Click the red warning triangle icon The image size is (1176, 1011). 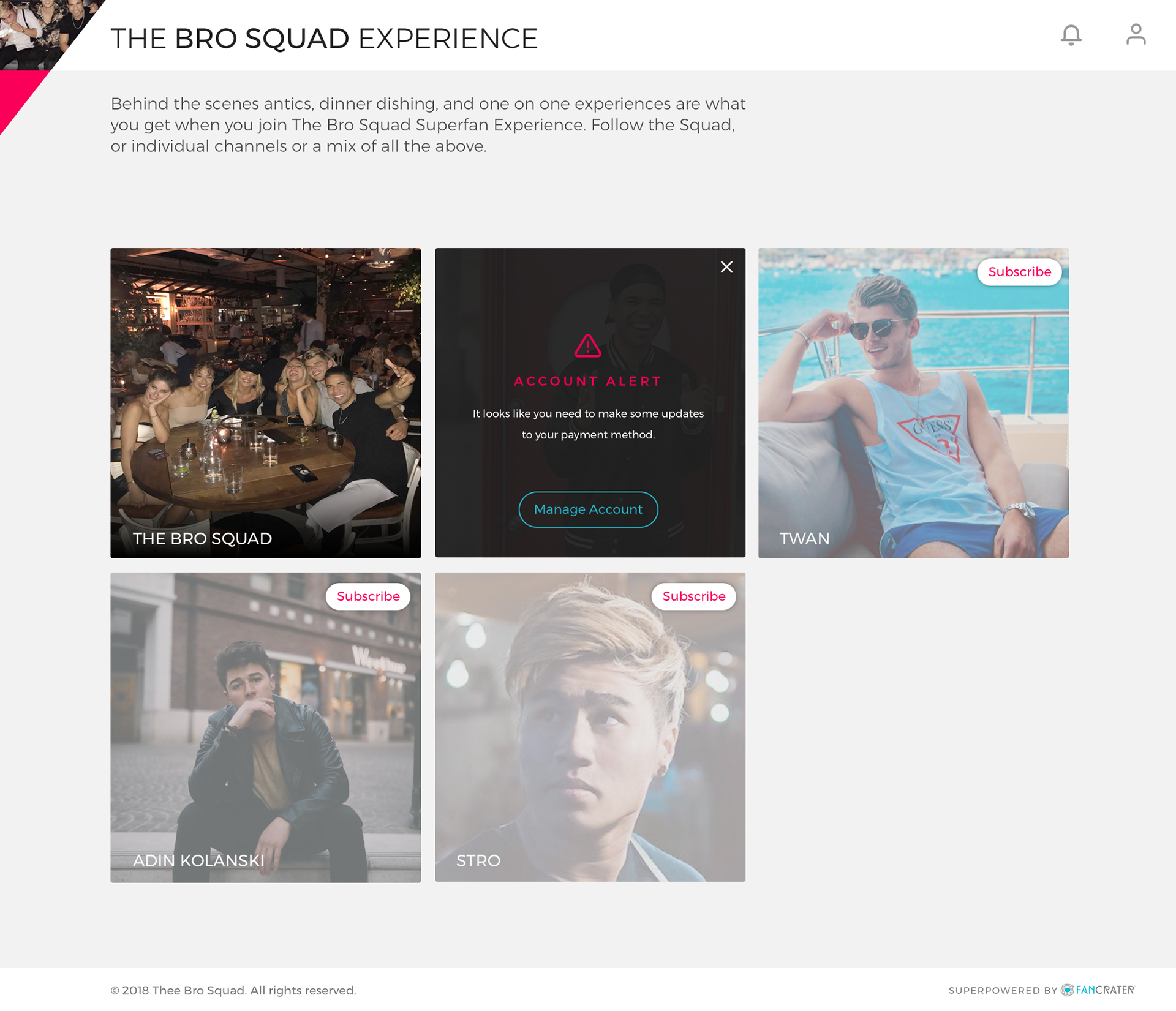[588, 346]
